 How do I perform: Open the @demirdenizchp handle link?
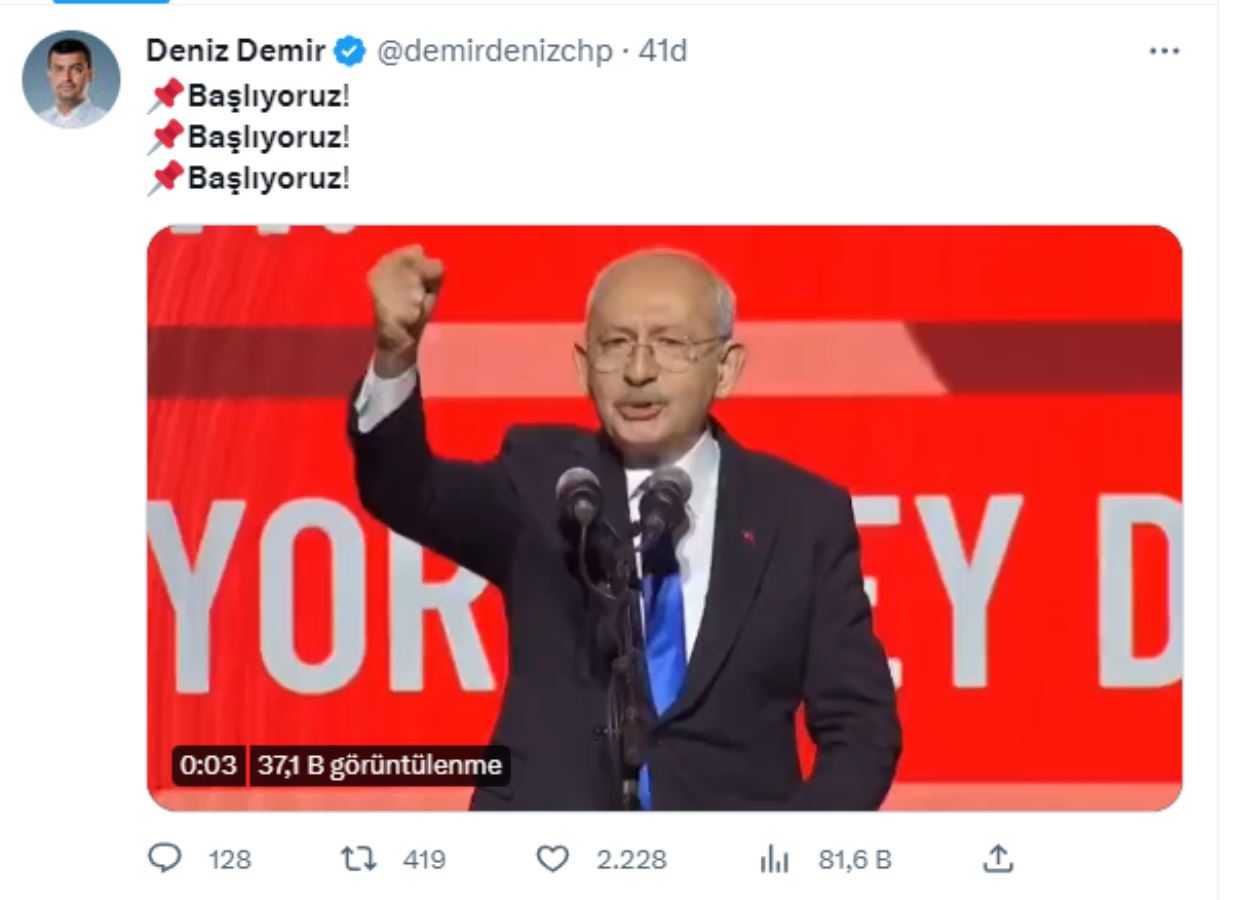tap(493, 51)
